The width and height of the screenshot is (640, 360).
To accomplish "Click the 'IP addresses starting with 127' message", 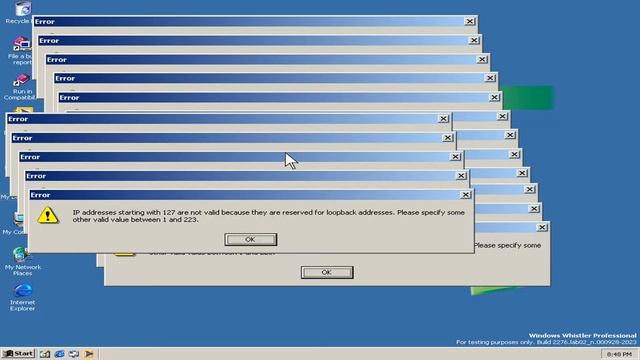I will 268,216.
